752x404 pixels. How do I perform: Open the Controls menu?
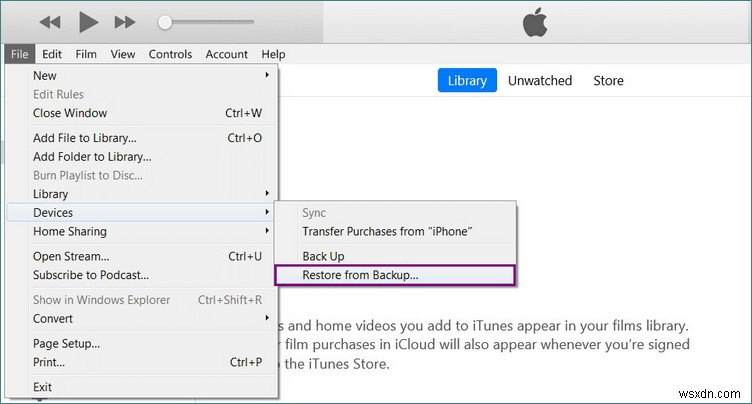[170, 54]
